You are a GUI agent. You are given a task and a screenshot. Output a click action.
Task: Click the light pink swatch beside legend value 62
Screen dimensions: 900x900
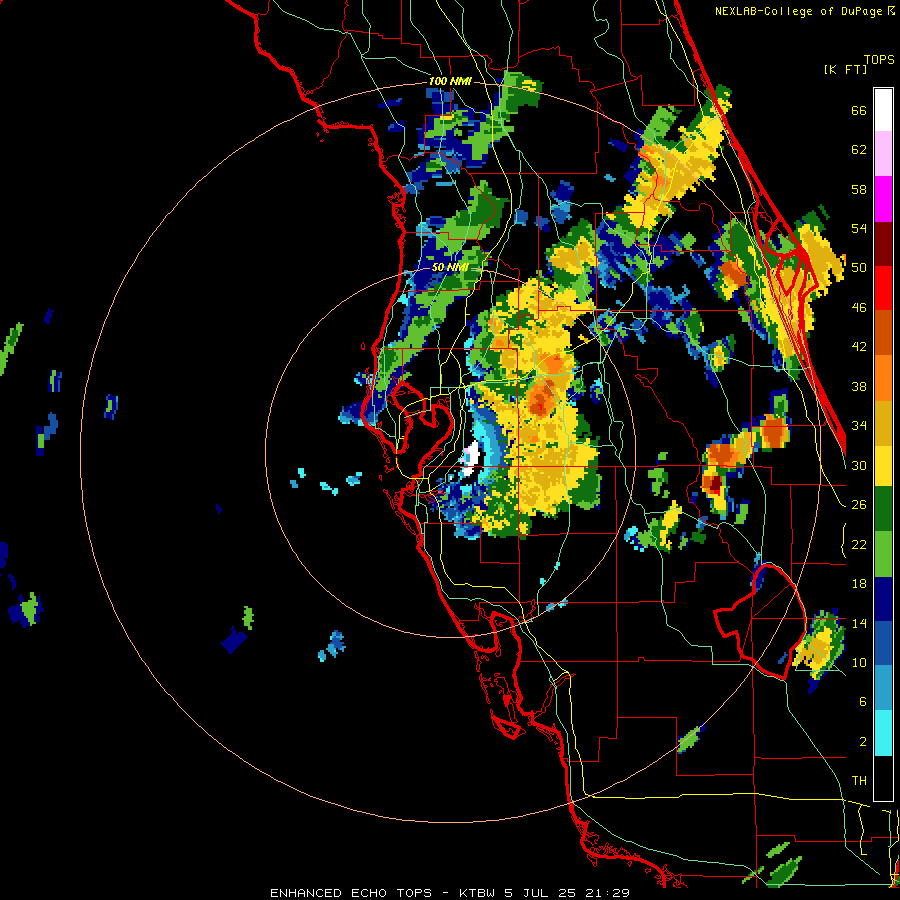pyautogui.click(x=883, y=153)
